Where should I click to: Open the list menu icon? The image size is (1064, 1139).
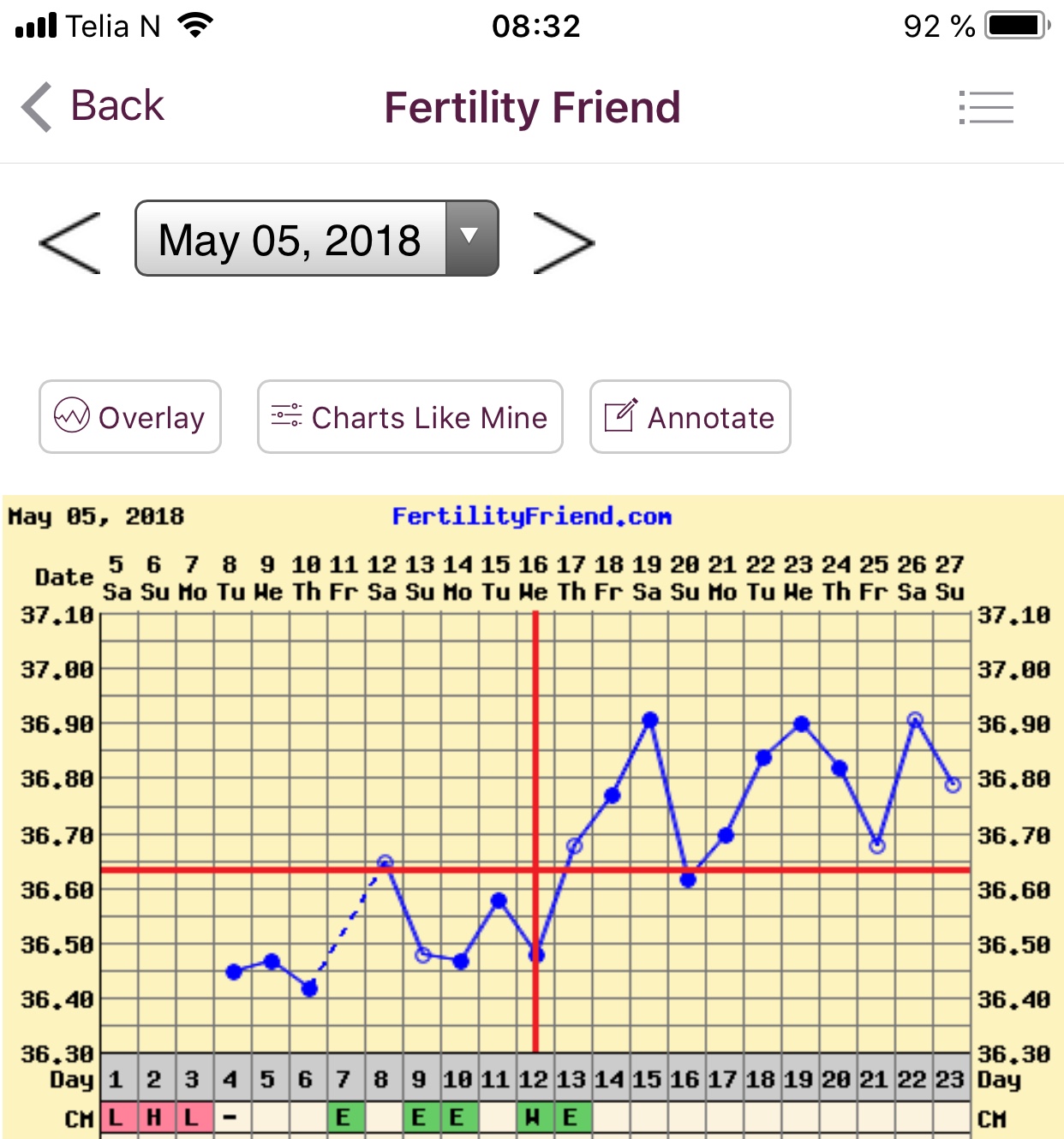tap(986, 108)
